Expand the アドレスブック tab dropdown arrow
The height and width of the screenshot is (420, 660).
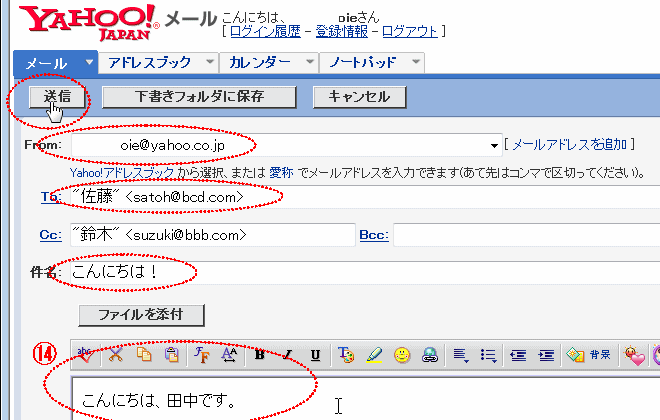[208, 62]
